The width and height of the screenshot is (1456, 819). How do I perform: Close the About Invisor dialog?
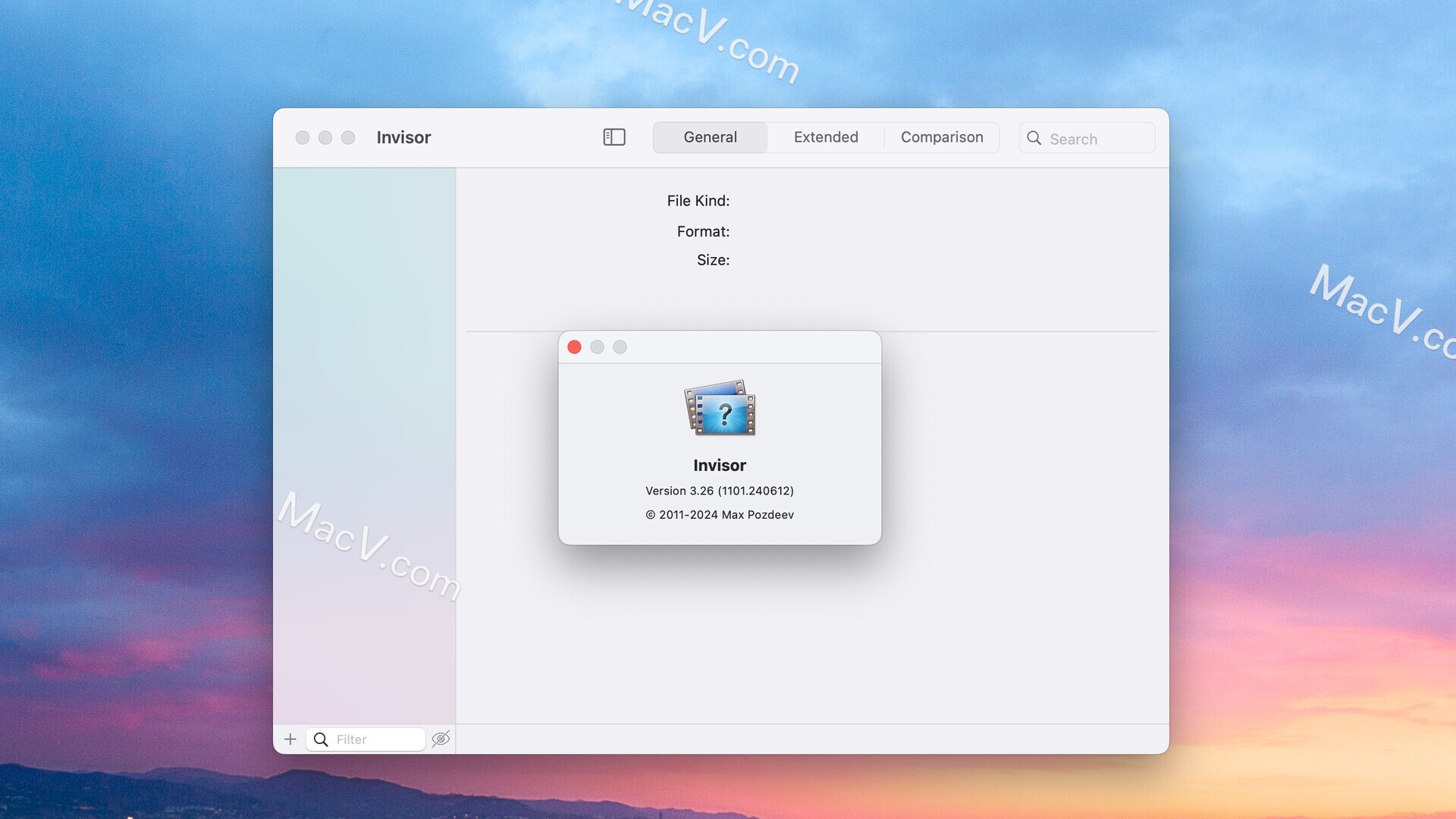(x=574, y=347)
